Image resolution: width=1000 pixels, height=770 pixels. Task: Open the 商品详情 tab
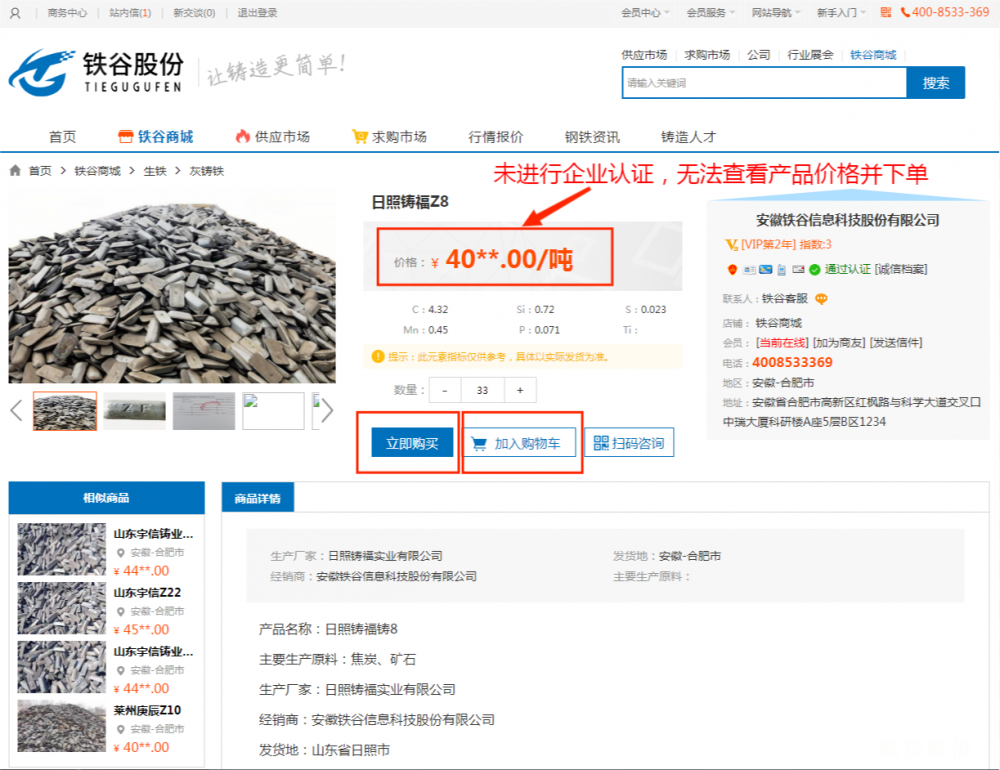tap(257, 498)
